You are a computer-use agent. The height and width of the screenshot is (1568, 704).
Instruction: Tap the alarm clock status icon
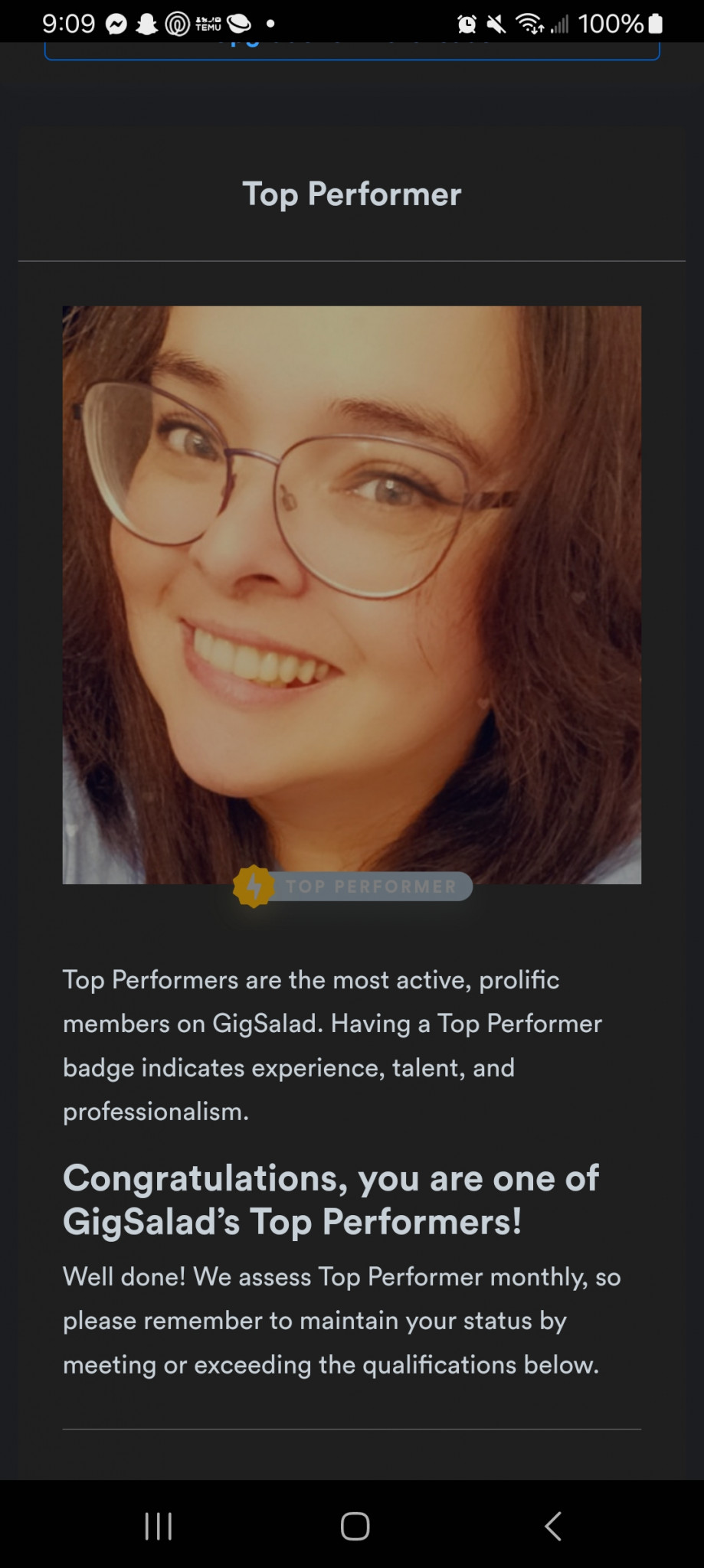pyautogui.click(x=467, y=24)
